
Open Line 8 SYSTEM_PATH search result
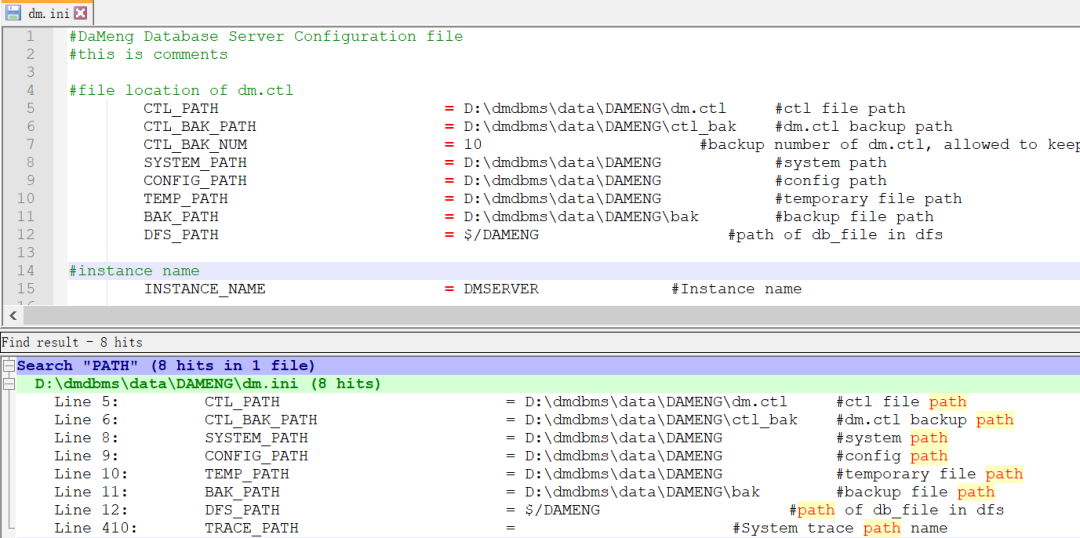[x=256, y=438]
